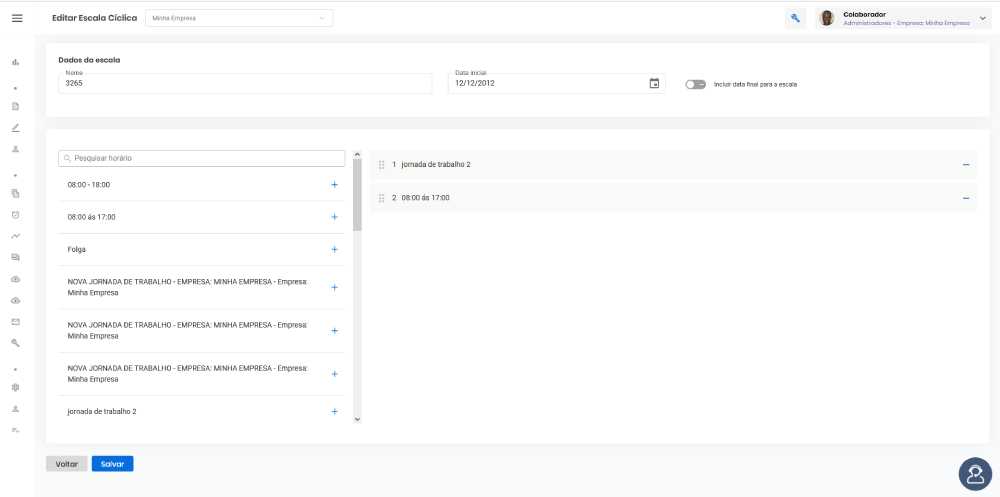Click the Editar Escala Cíclica title
The height and width of the screenshot is (497, 1000).
(94, 18)
